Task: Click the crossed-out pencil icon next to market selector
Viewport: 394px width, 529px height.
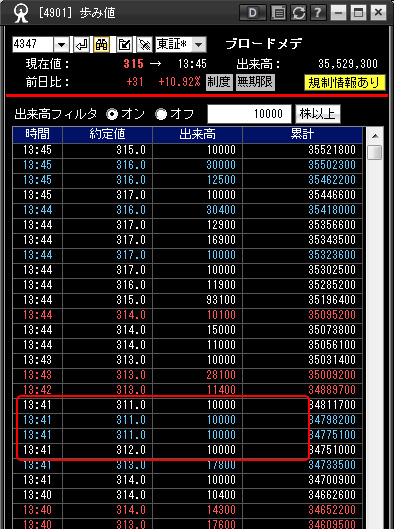Action: click(x=145, y=45)
